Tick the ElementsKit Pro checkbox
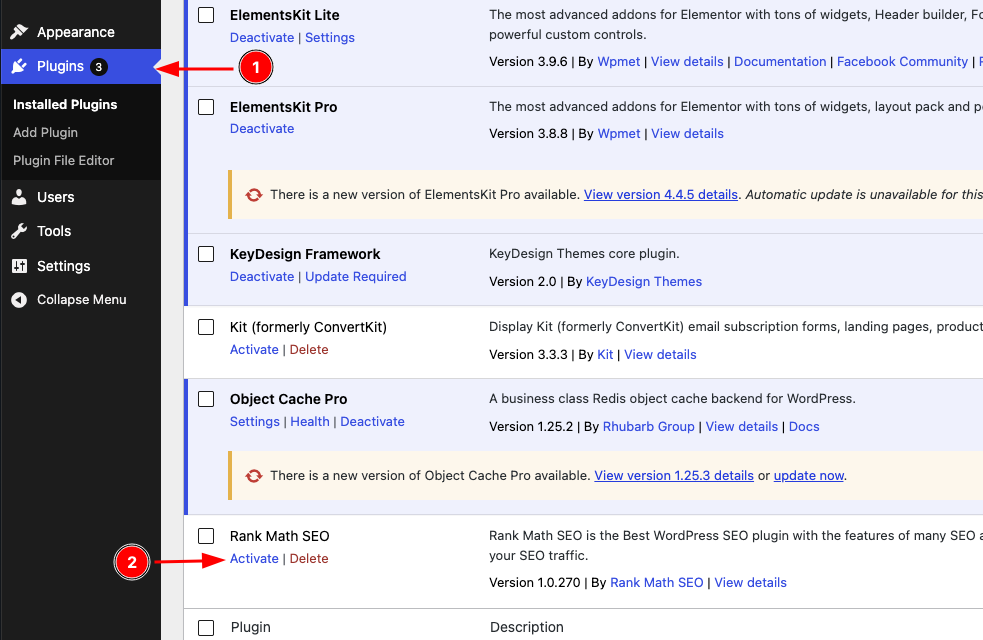 [x=206, y=107]
